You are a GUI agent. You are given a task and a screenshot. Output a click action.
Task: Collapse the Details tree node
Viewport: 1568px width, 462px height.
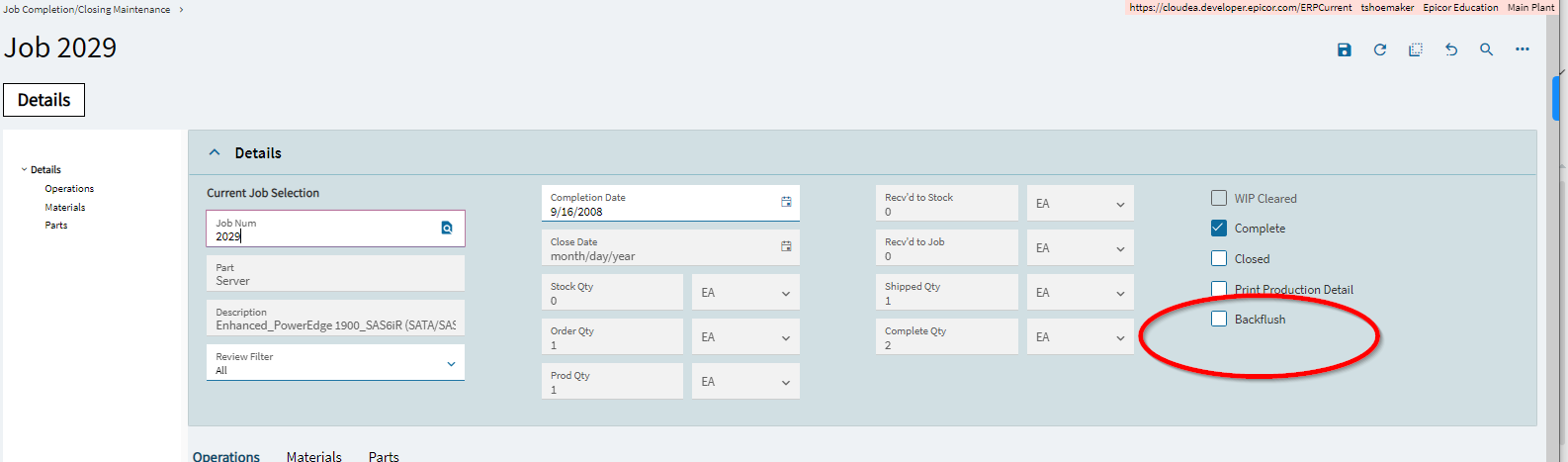(x=25, y=170)
